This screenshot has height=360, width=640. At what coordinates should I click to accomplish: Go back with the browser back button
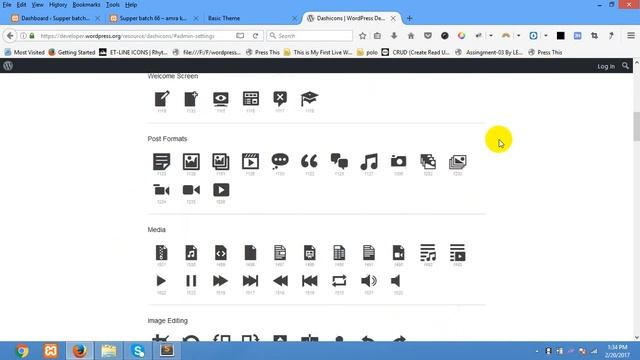pos(10,36)
